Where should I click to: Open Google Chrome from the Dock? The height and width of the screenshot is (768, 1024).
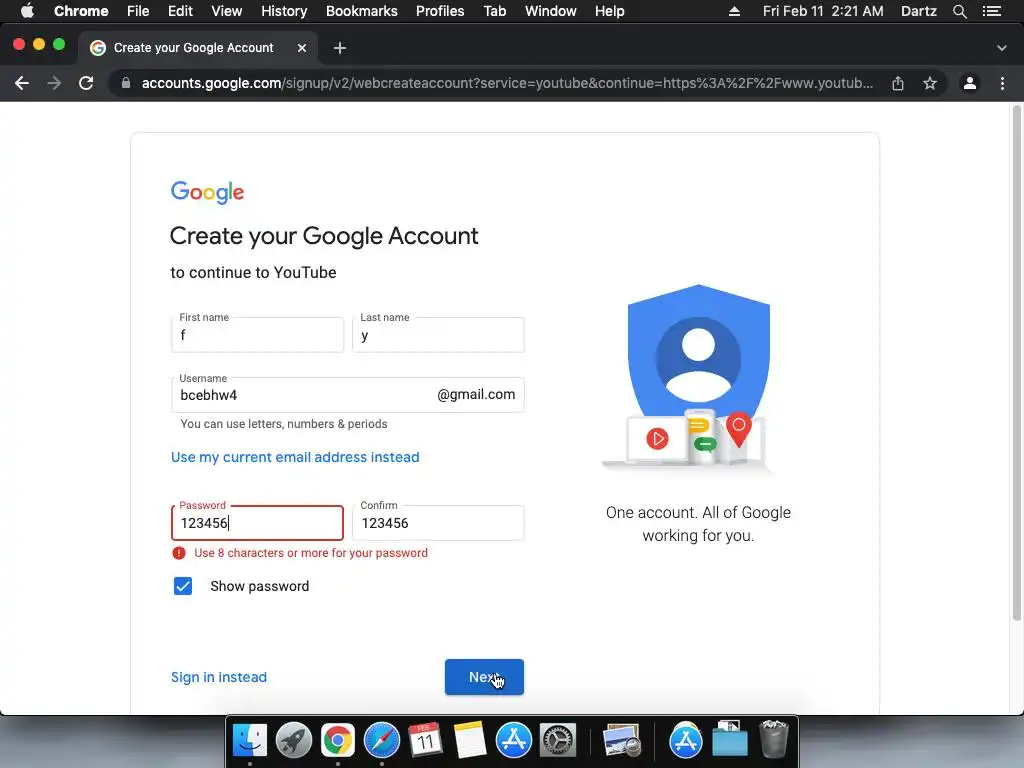(x=338, y=741)
